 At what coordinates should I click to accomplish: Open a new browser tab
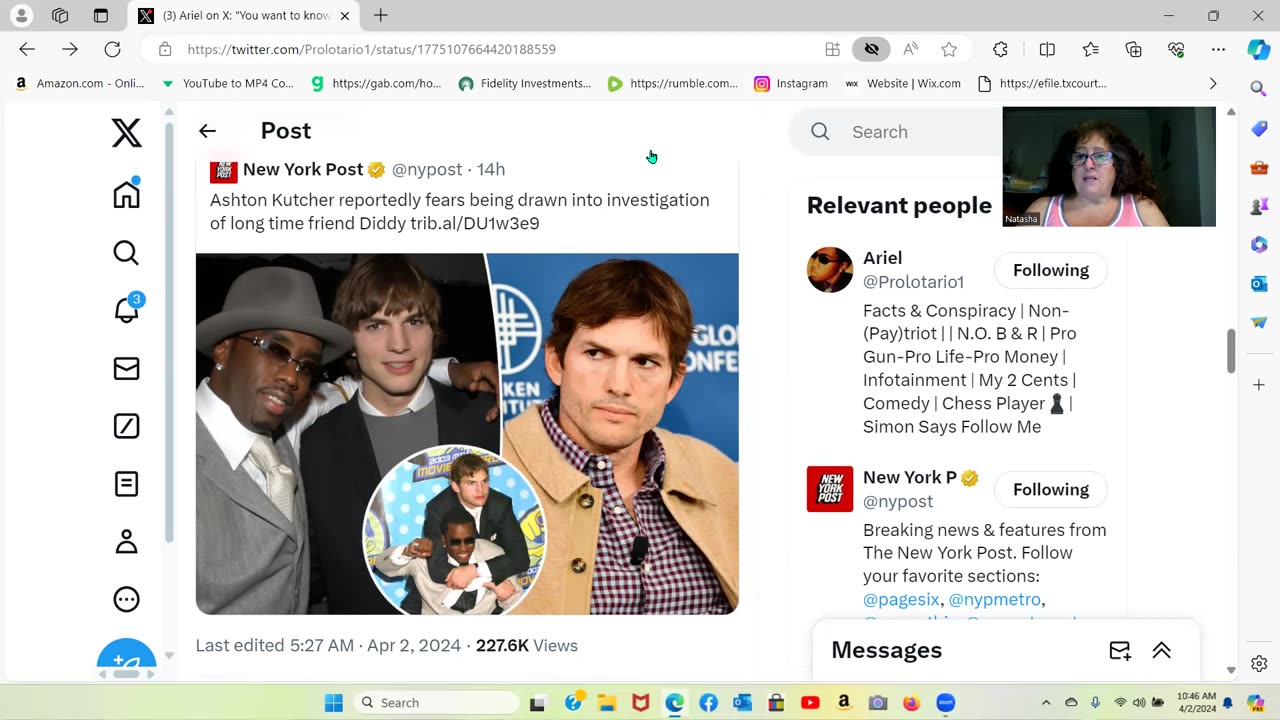click(x=381, y=15)
